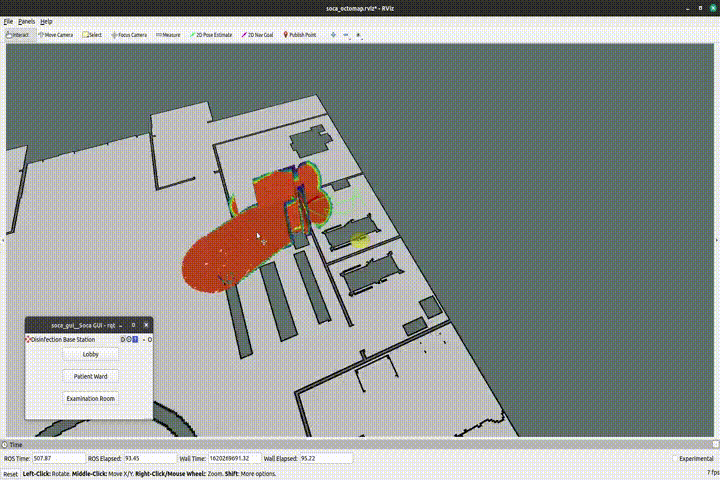
Task: Click the Publish Point tool
Action: tap(300, 34)
